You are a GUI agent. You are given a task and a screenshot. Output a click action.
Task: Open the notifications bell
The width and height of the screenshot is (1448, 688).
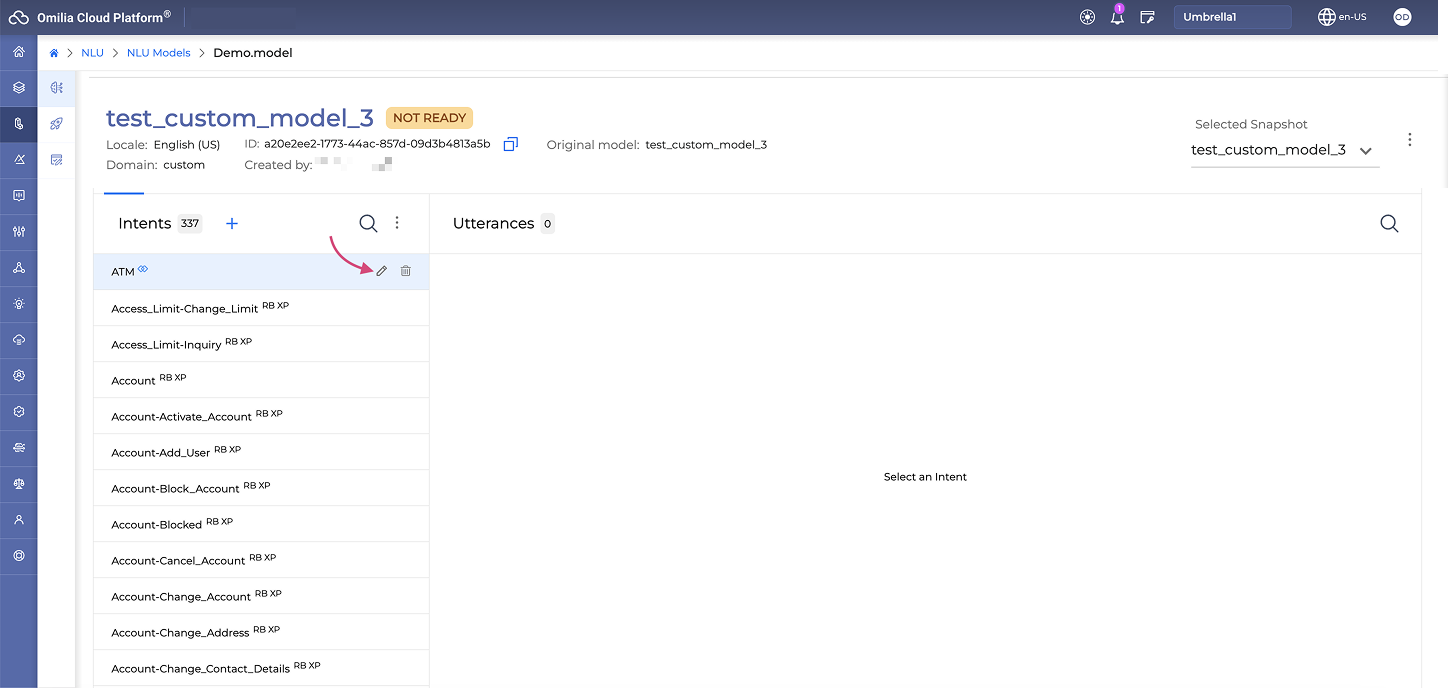(1117, 17)
